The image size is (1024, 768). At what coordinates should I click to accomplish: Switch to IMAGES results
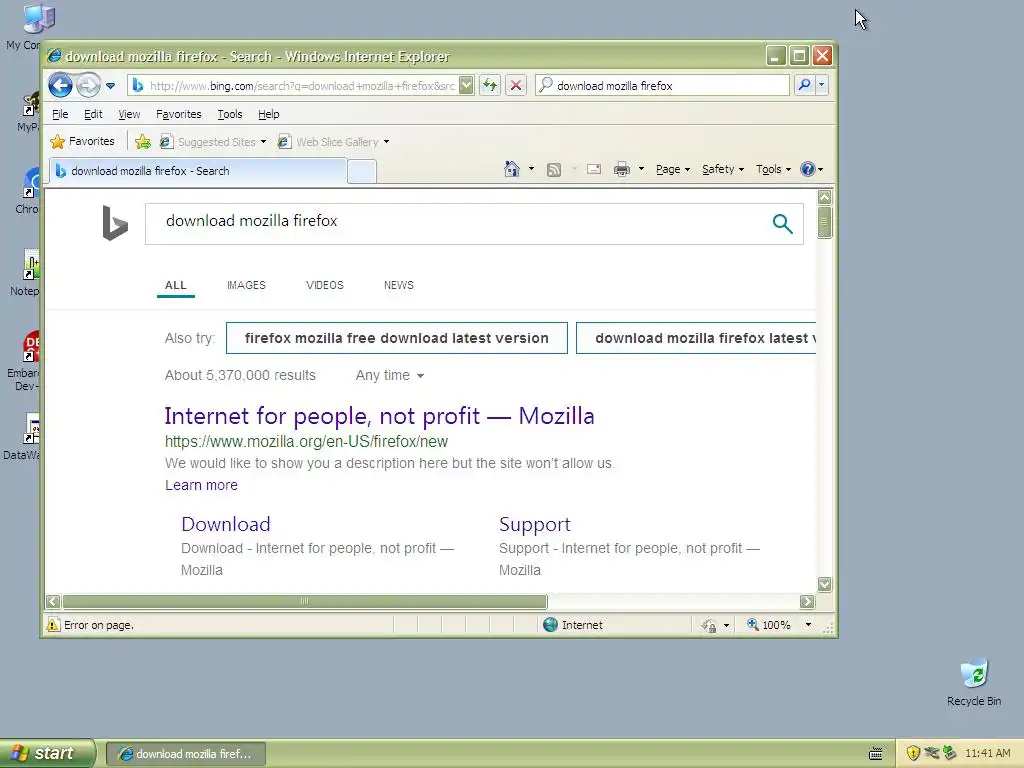click(x=246, y=285)
